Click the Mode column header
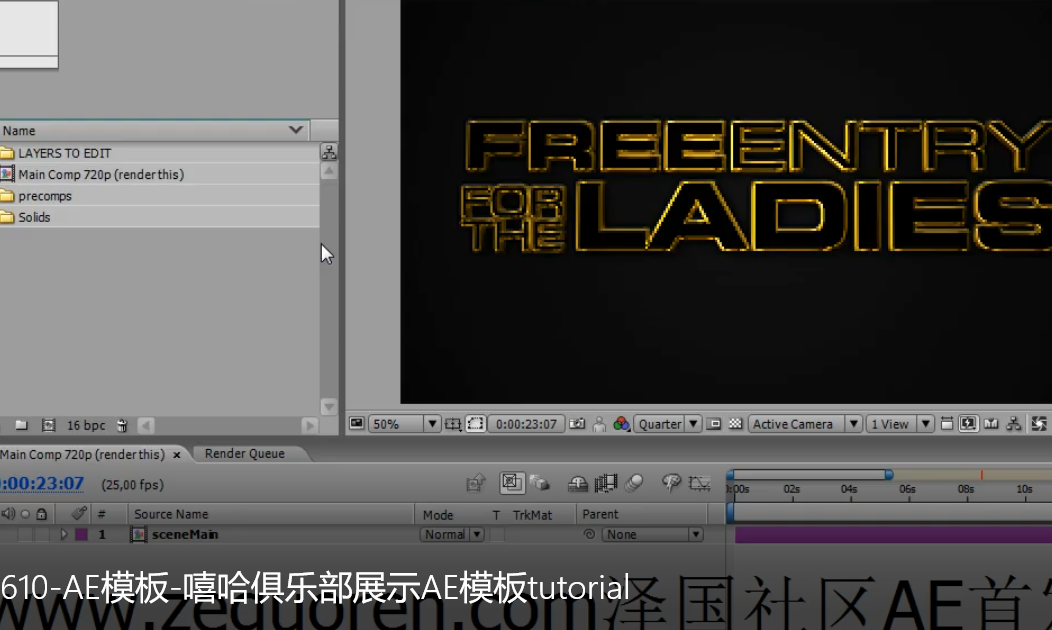Screen dimensions: 1052x630 [438, 515]
